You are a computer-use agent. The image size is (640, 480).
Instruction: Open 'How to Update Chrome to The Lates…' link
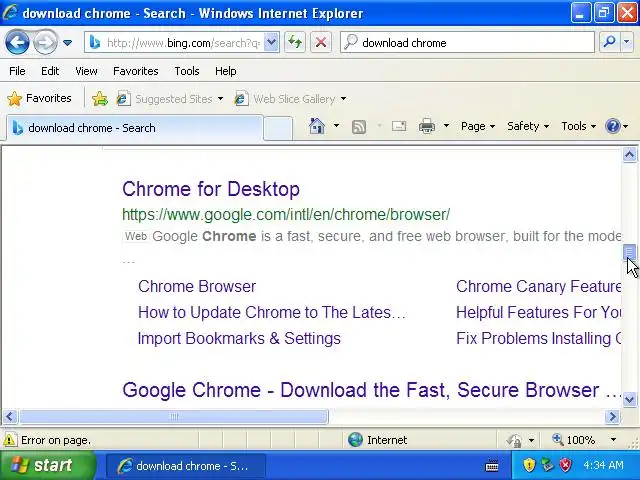click(272, 313)
